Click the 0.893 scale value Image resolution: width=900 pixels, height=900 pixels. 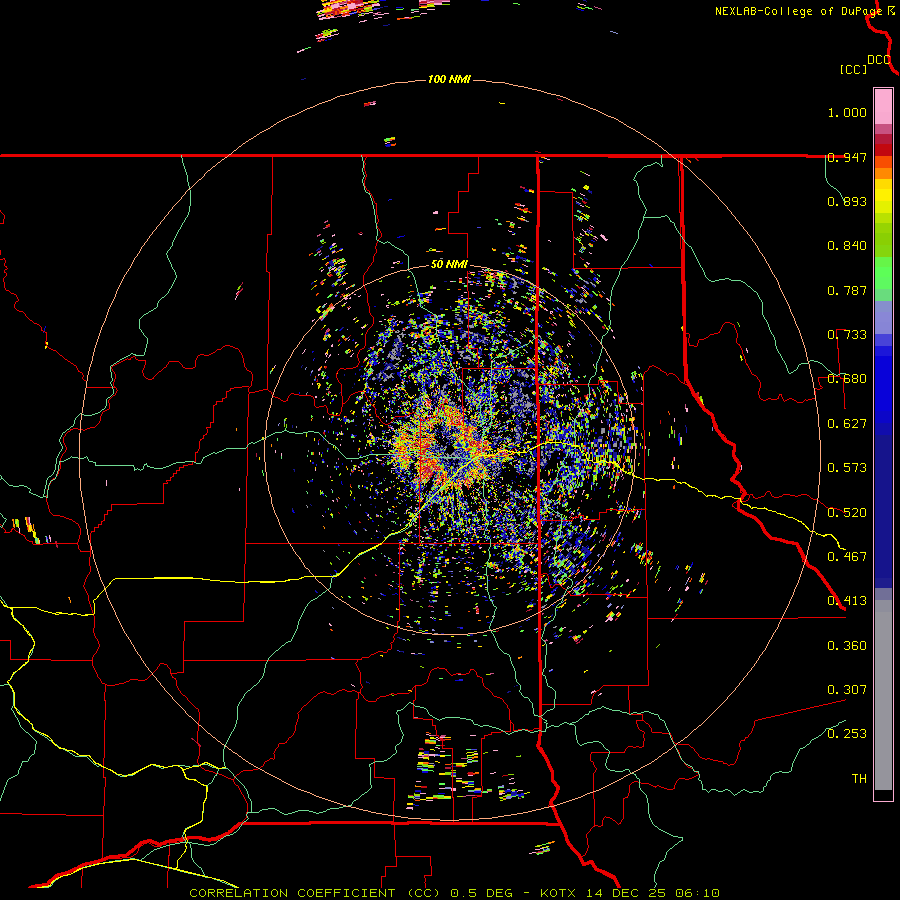[847, 201]
